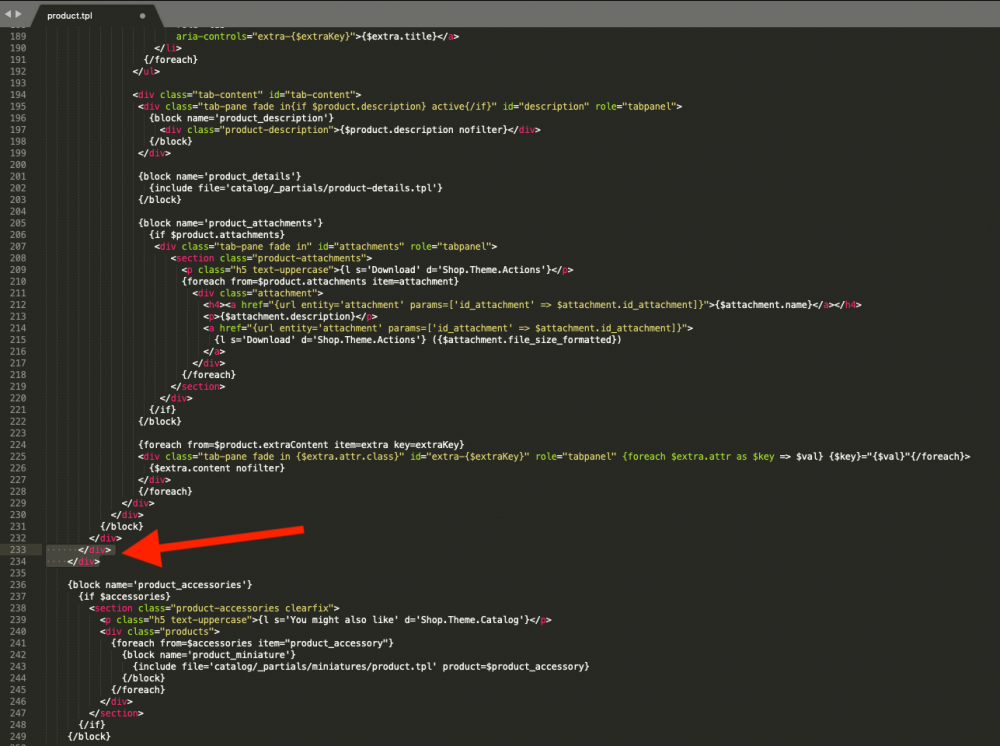Image resolution: width=1000 pixels, height=746 pixels.
Task: Click line number 233 in gutter
Action: [x=18, y=550]
